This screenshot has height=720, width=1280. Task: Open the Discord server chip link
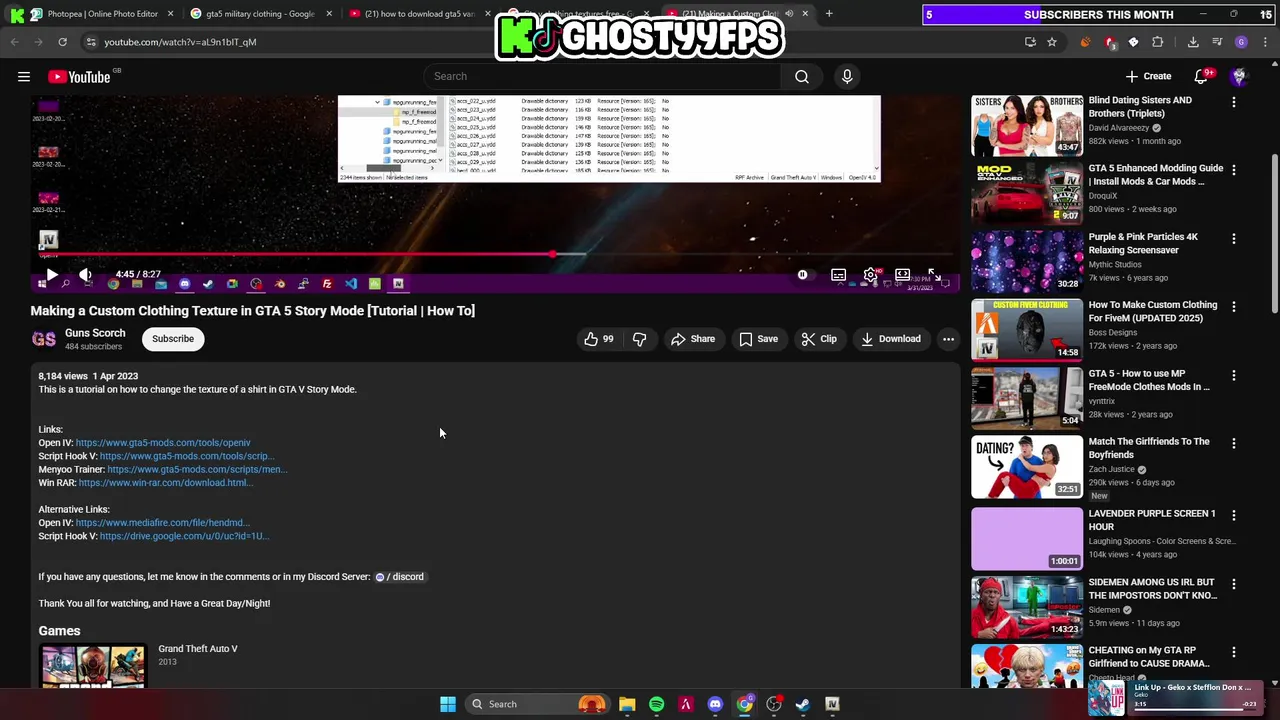tap(400, 577)
